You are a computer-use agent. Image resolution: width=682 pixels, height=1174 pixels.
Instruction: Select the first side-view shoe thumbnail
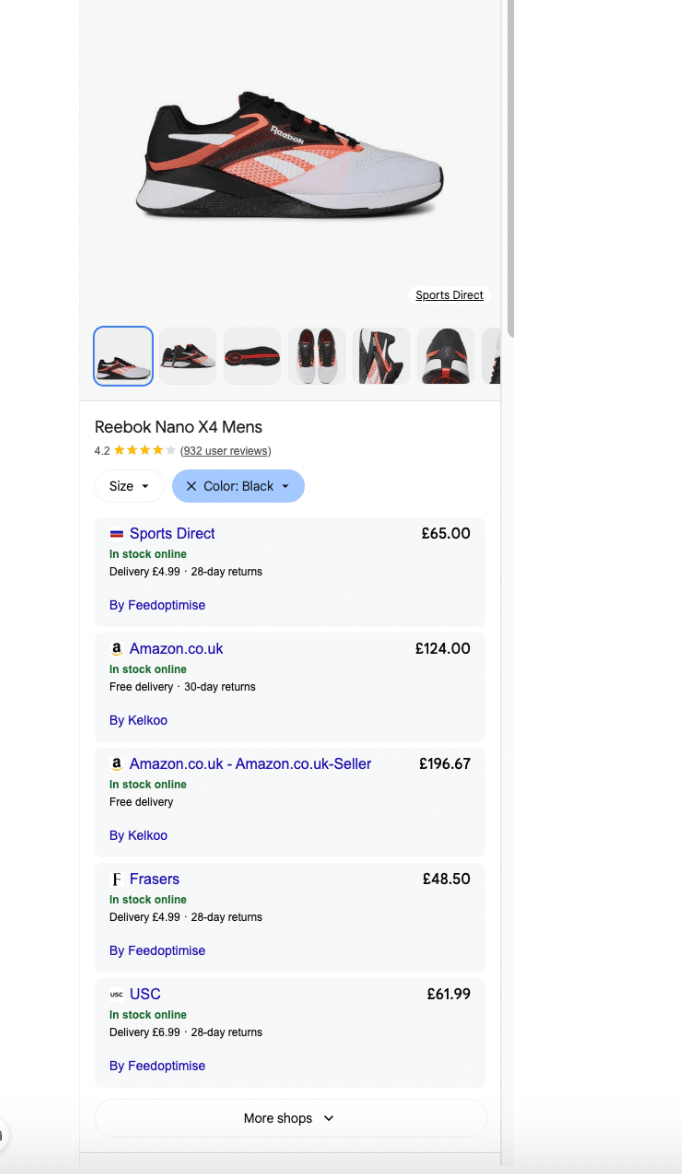tap(123, 356)
